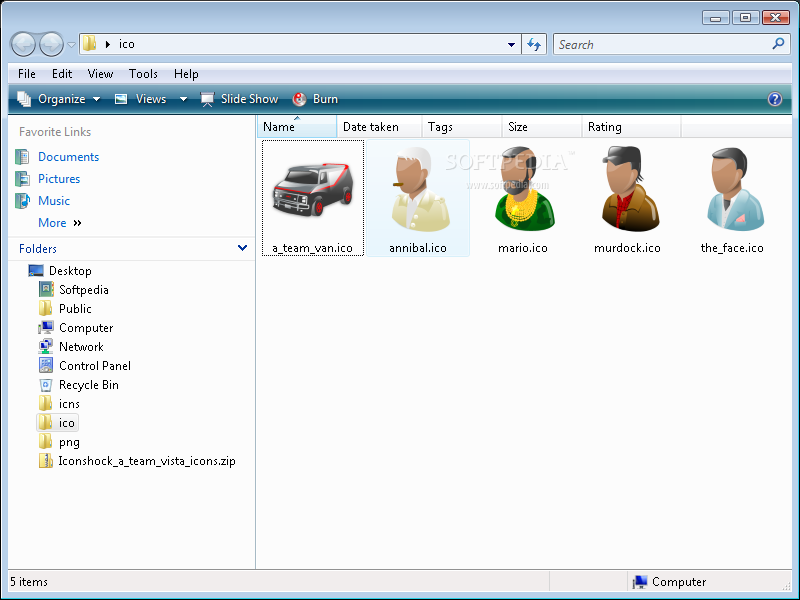Click the Views toolbar button
The width and height of the screenshot is (800, 600).
click(x=141, y=99)
